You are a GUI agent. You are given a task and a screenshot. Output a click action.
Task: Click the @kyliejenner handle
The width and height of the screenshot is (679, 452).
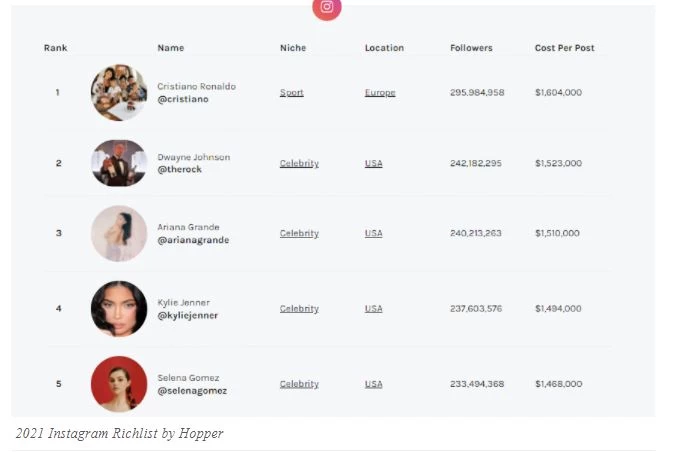[188, 315]
